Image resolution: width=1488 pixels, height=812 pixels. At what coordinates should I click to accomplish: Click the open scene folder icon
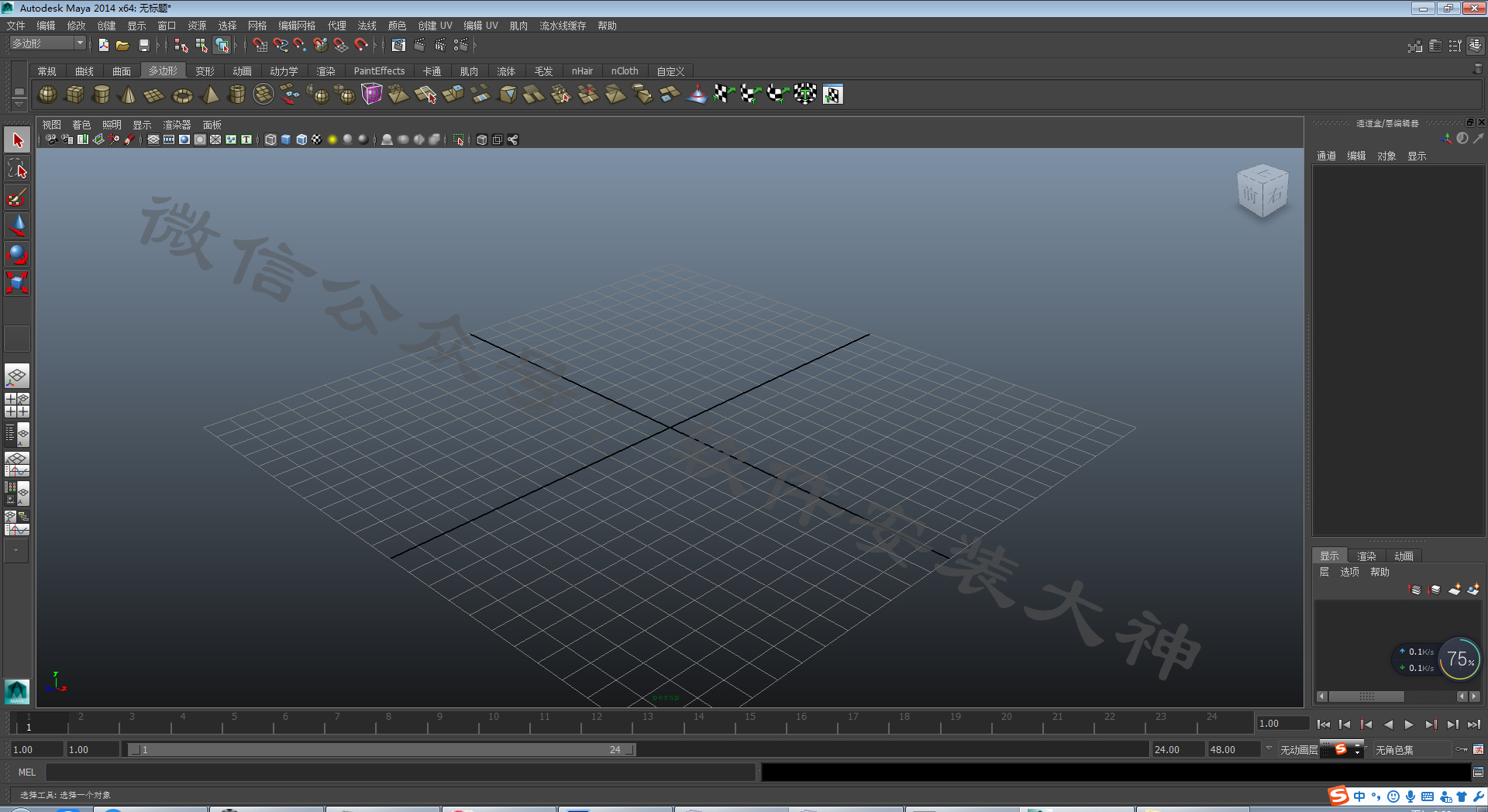tap(122, 45)
